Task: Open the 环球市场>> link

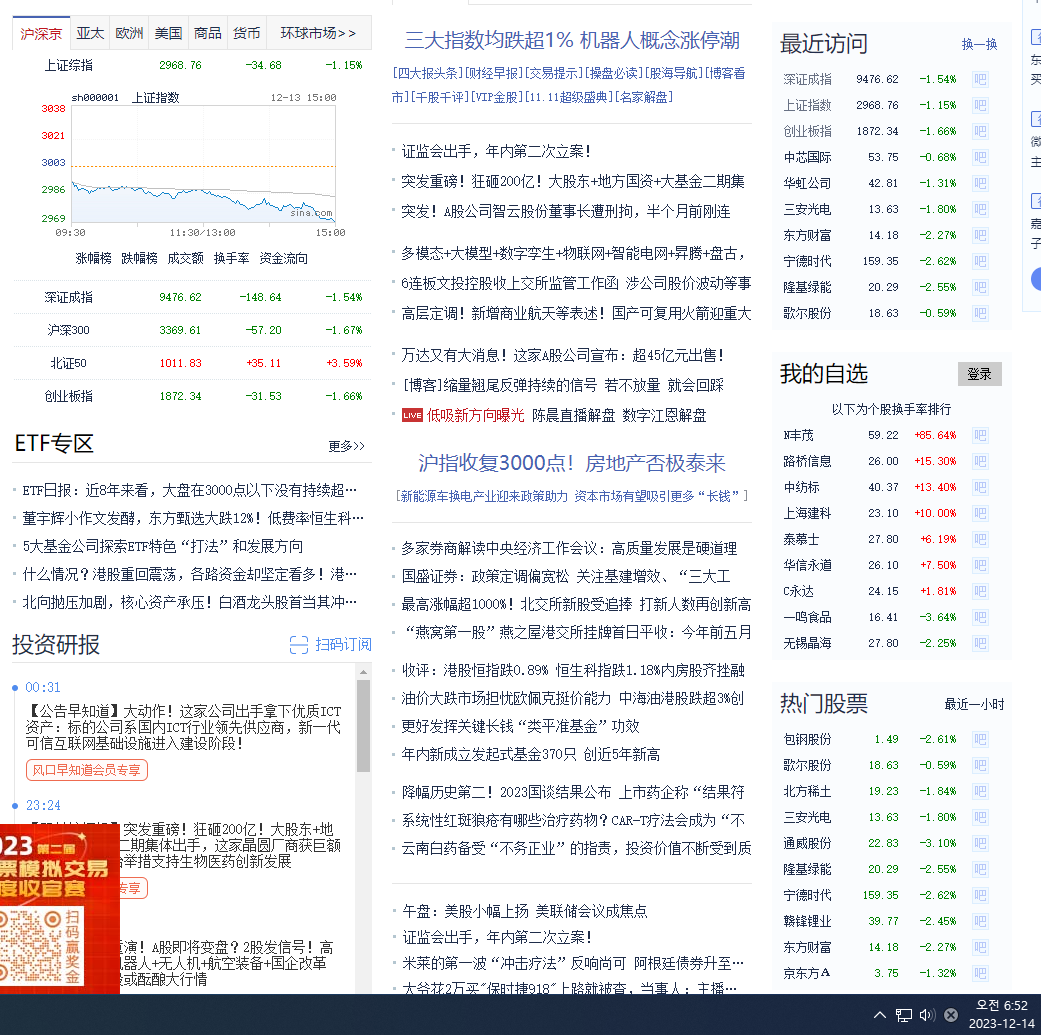Action: point(318,33)
